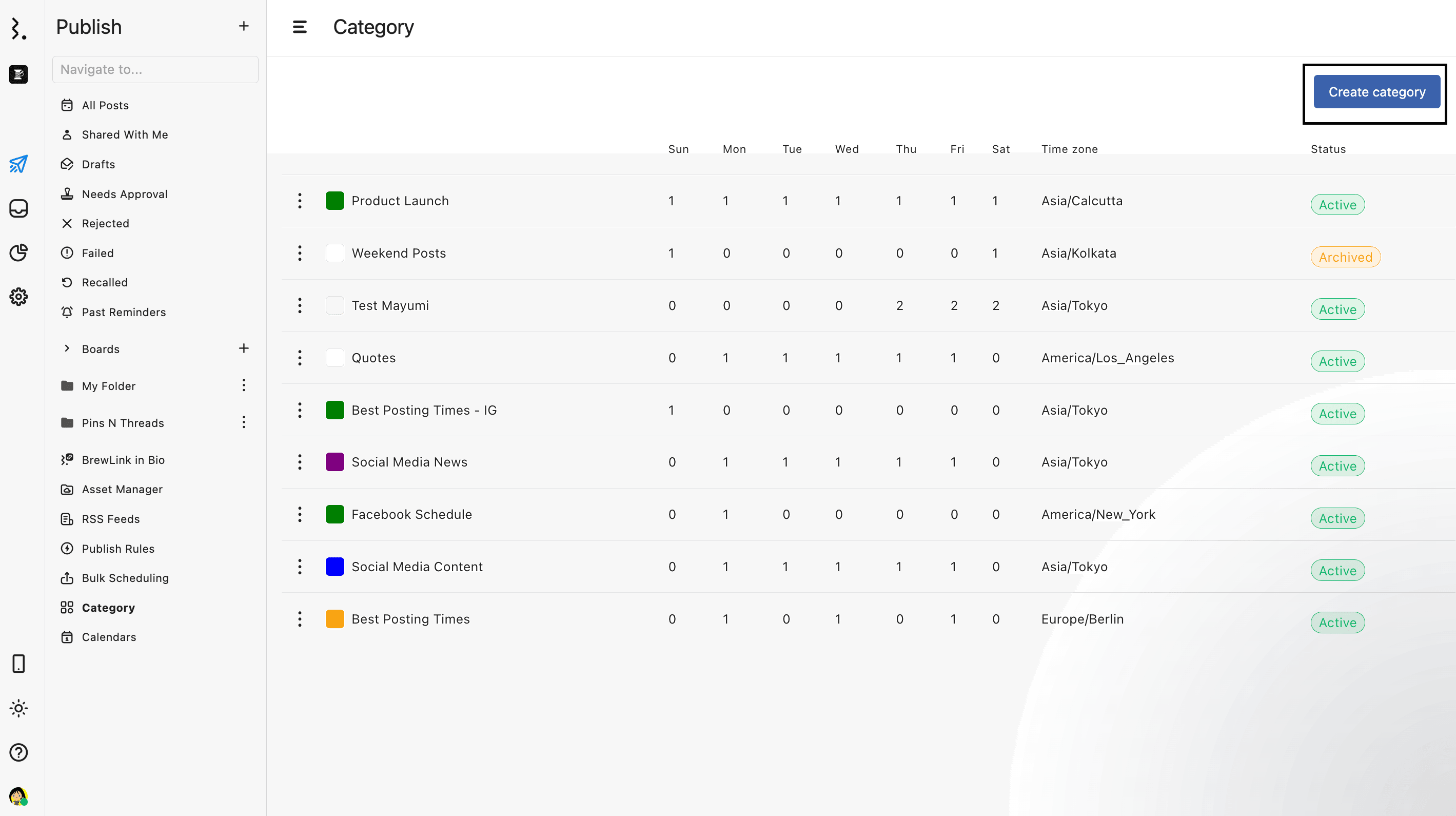This screenshot has width=1456, height=816.
Task: Open the inbox icon in left rail
Action: [18, 208]
